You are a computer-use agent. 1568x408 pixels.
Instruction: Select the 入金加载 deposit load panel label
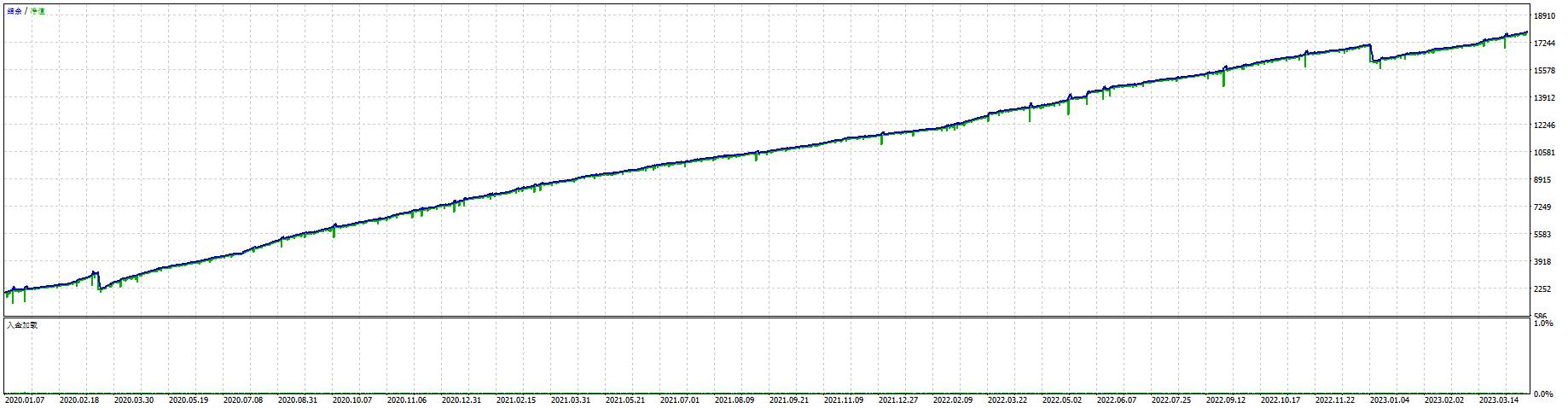tap(22, 325)
